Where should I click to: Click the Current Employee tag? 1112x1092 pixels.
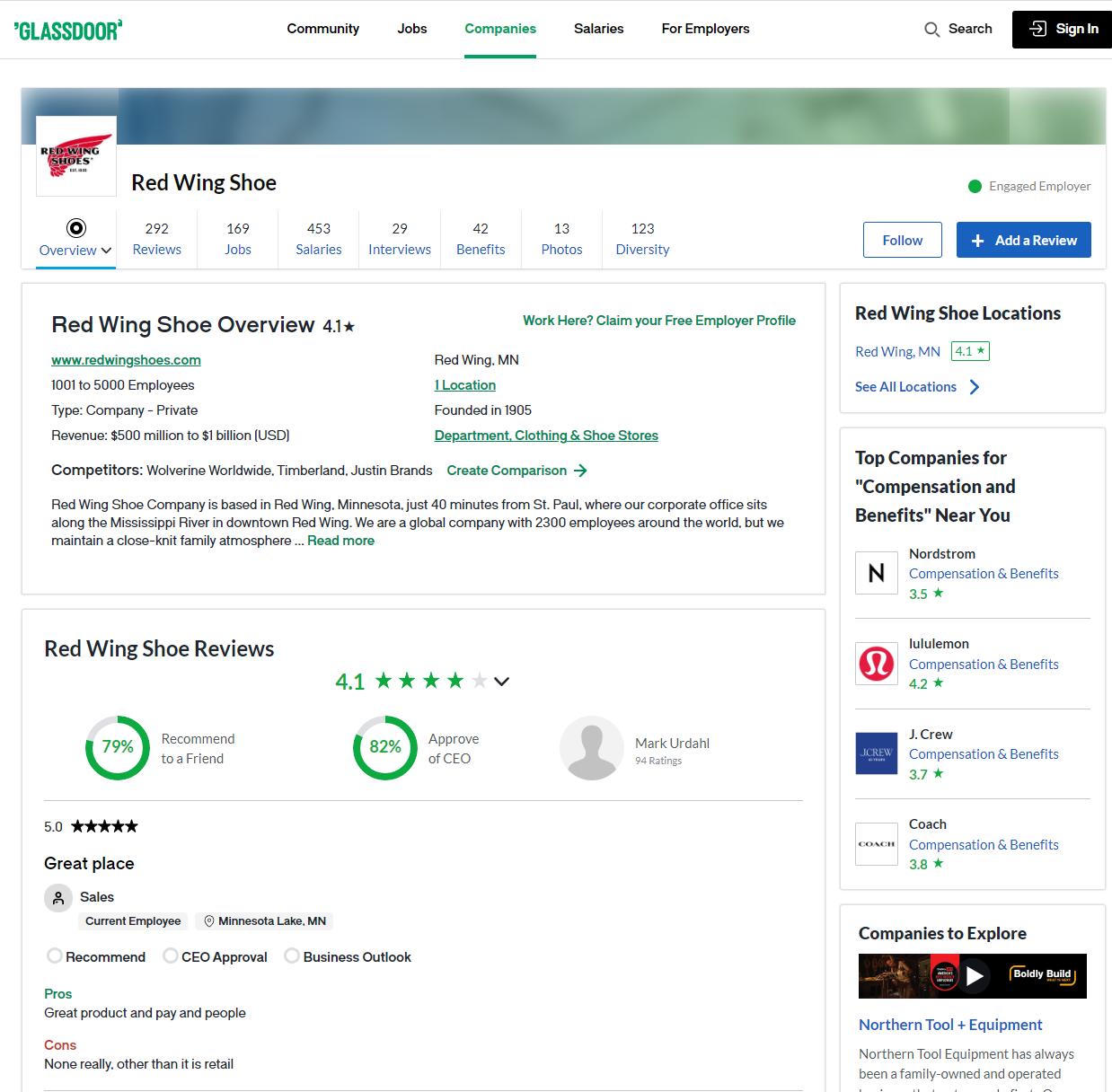point(133,921)
